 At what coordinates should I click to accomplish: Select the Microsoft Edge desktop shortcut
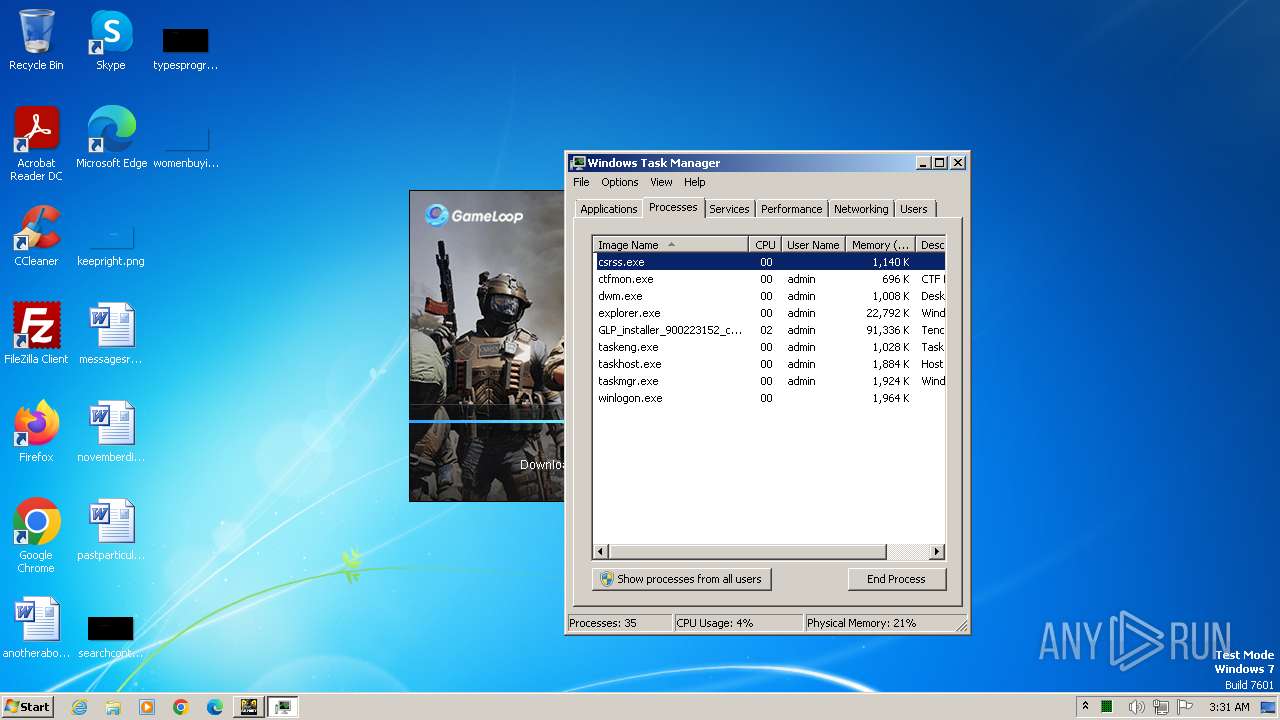(111, 137)
